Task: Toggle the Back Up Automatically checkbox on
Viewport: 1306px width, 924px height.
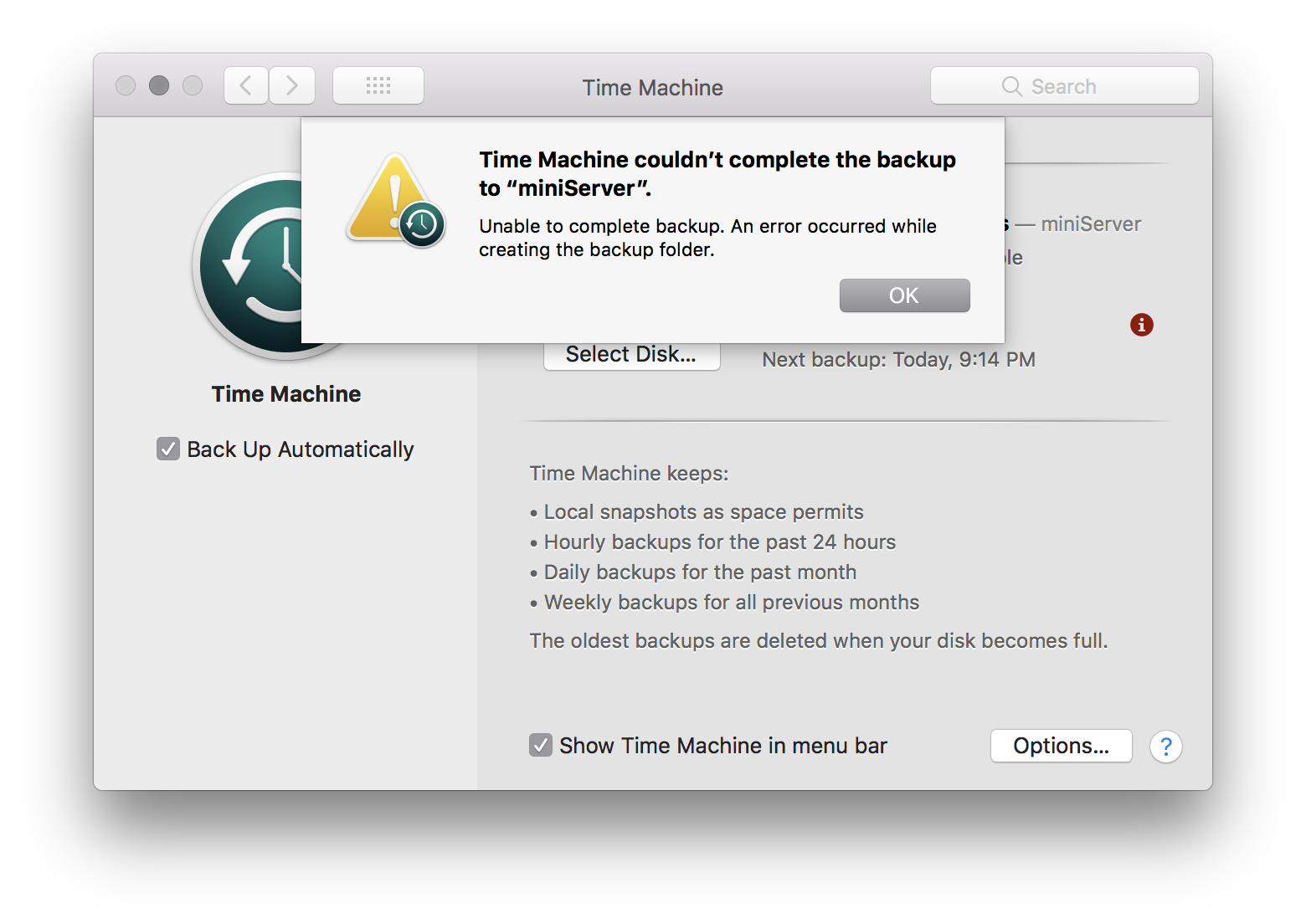Action: click(167, 449)
